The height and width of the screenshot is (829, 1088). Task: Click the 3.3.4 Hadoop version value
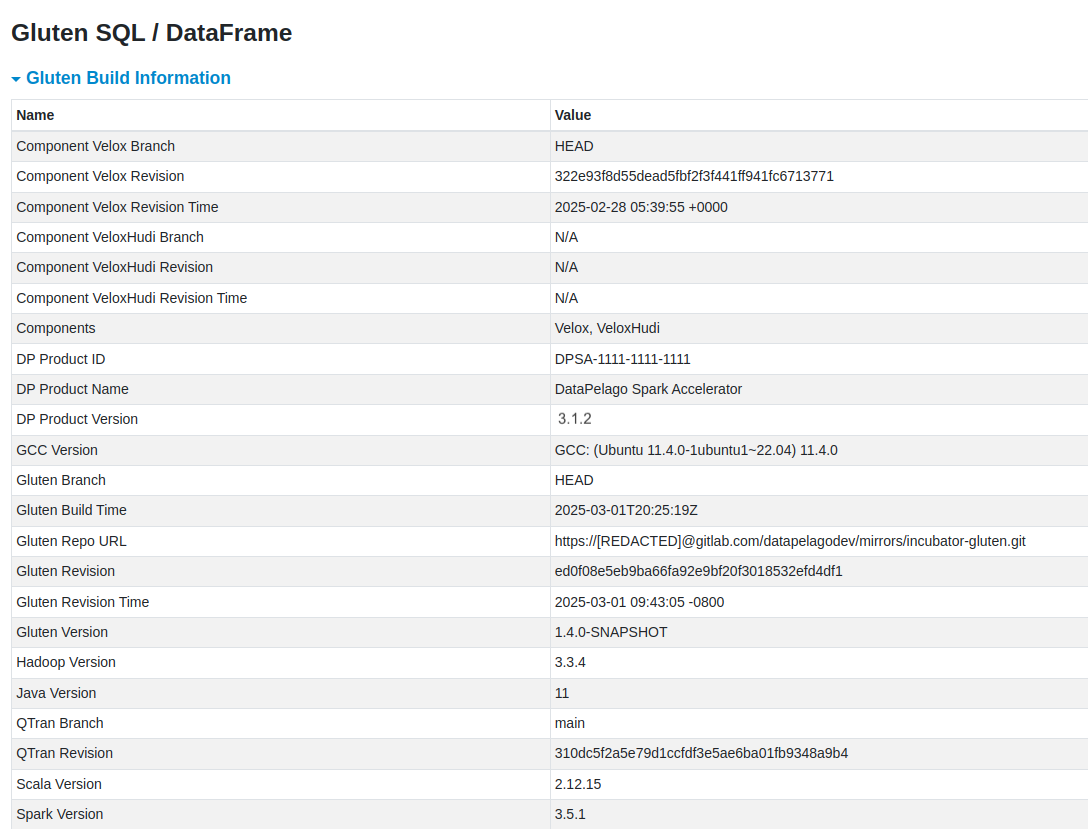pyautogui.click(x=570, y=662)
